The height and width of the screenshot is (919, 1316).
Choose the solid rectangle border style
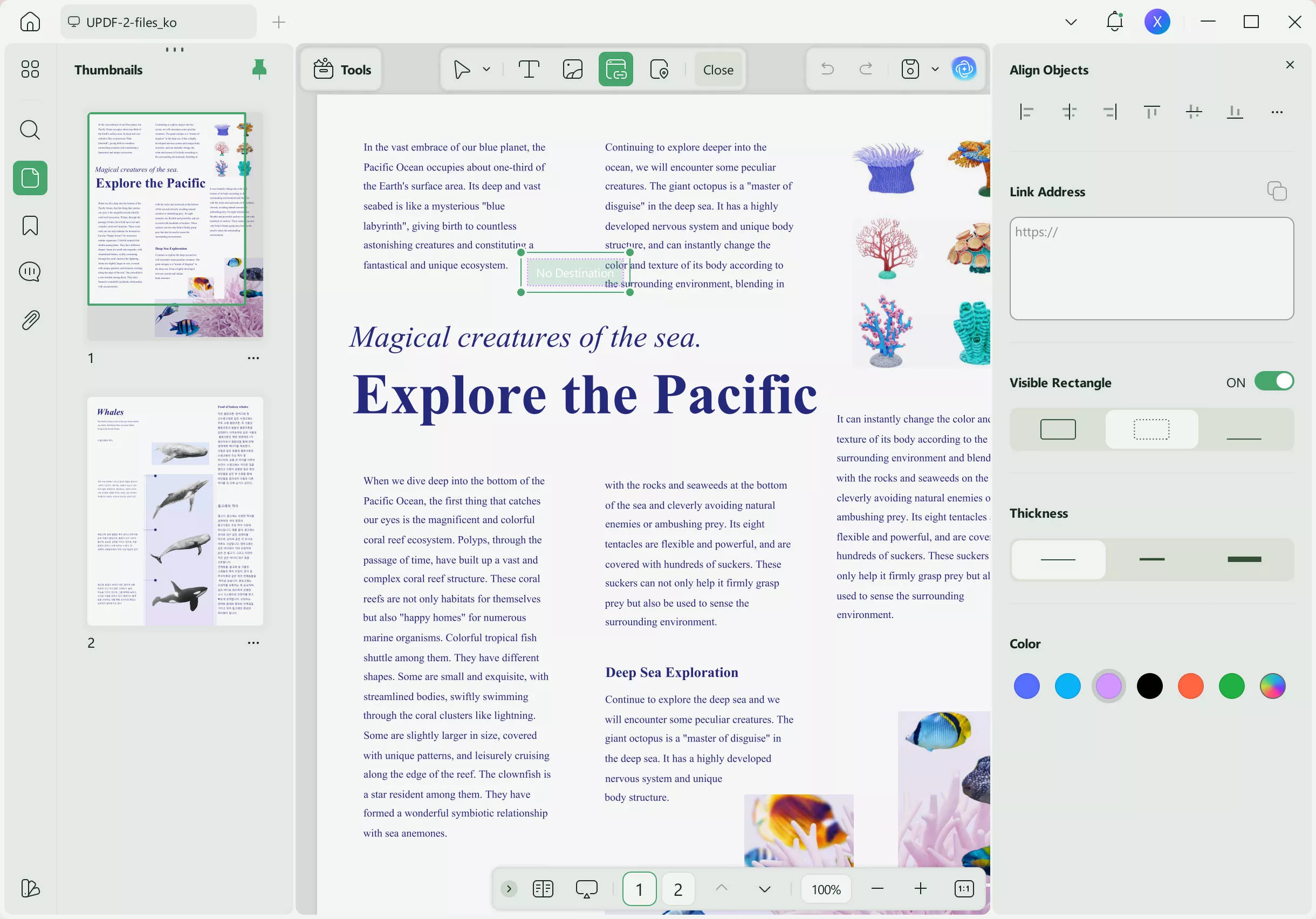click(x=1058, y=429)
